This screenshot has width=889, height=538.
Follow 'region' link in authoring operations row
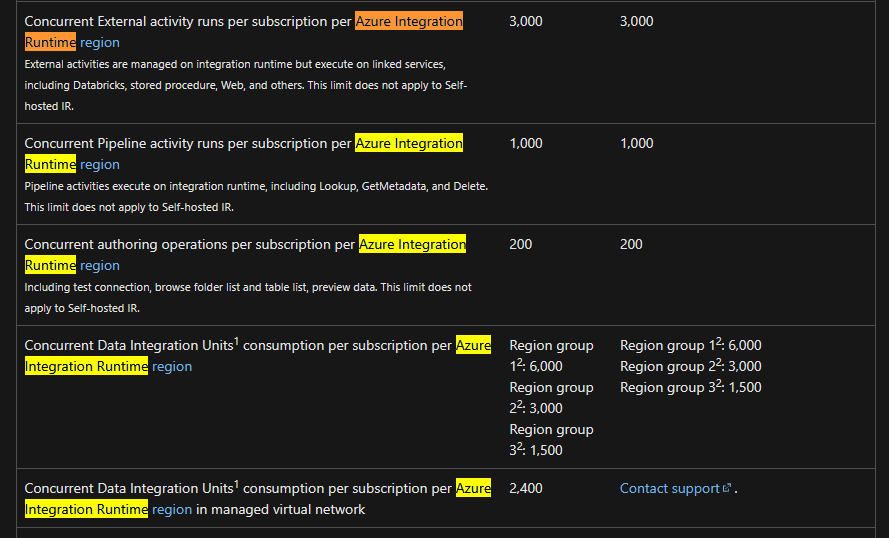[99, 265]
